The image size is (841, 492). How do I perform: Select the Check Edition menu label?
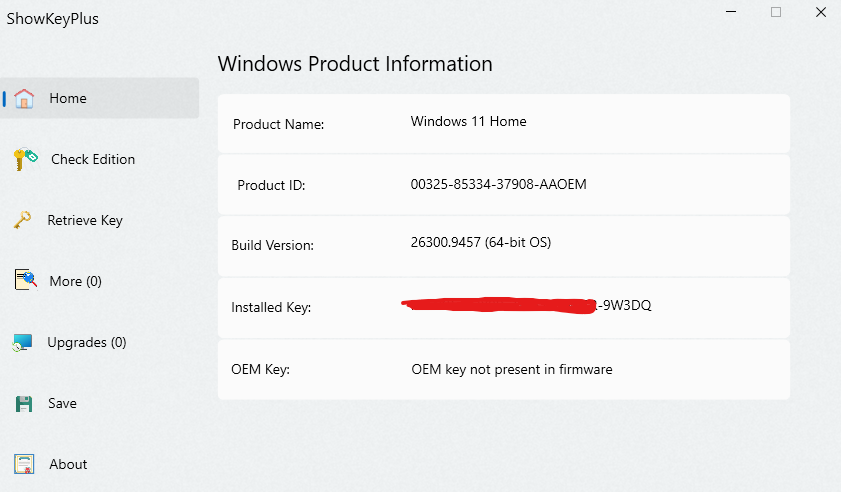pyautogui.click(x=93, y=159)
